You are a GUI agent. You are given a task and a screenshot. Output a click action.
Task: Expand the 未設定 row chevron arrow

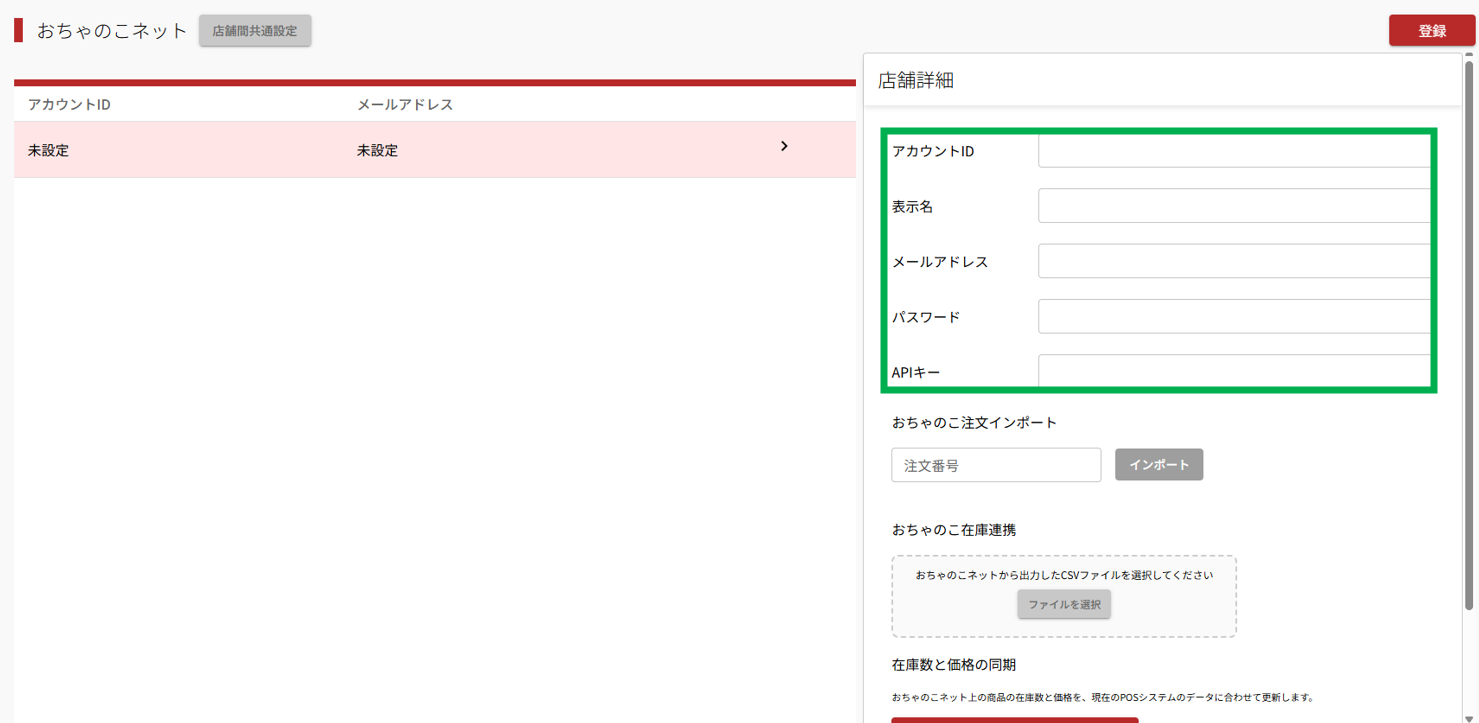tap(784, 147)
